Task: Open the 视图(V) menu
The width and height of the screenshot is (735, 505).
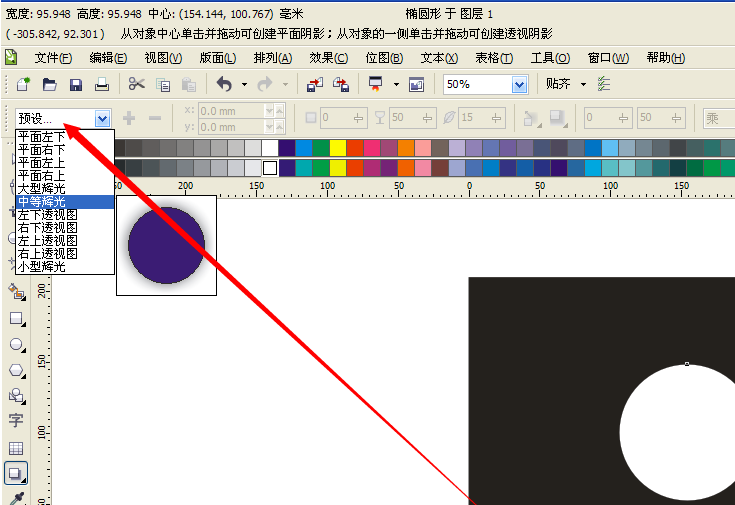Action: click(x=163, y=58)
